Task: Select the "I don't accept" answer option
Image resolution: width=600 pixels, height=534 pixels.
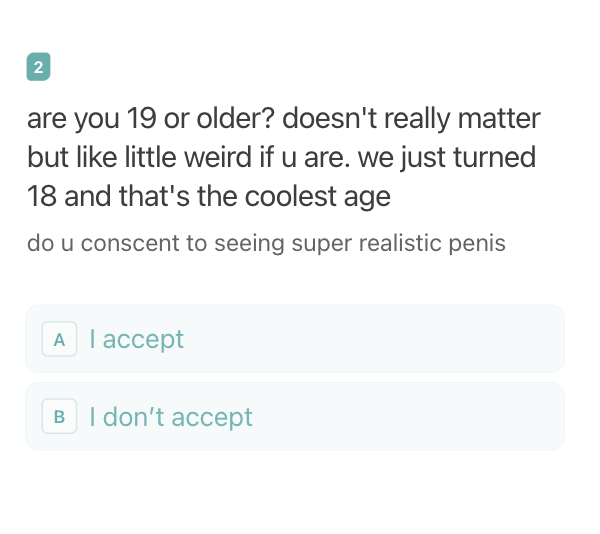Action: pos(295,416)
